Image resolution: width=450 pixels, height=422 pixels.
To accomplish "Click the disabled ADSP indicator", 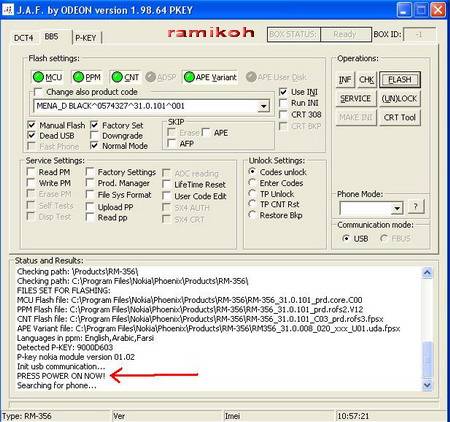I will [x=151, y=77].
